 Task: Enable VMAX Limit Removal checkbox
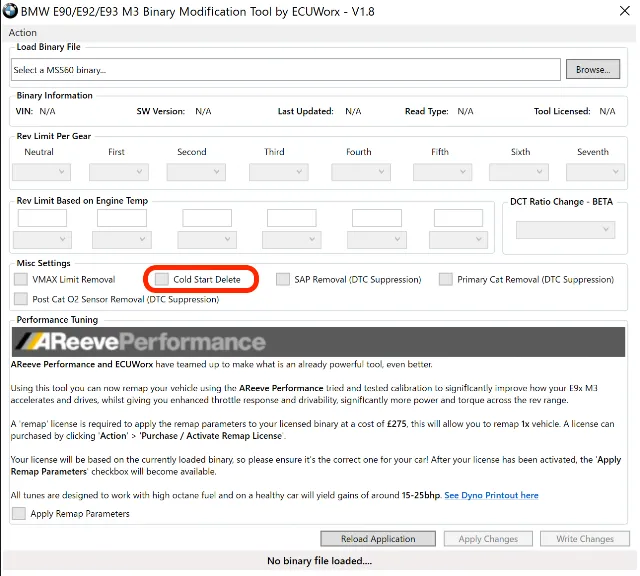(x=20, y=279)
